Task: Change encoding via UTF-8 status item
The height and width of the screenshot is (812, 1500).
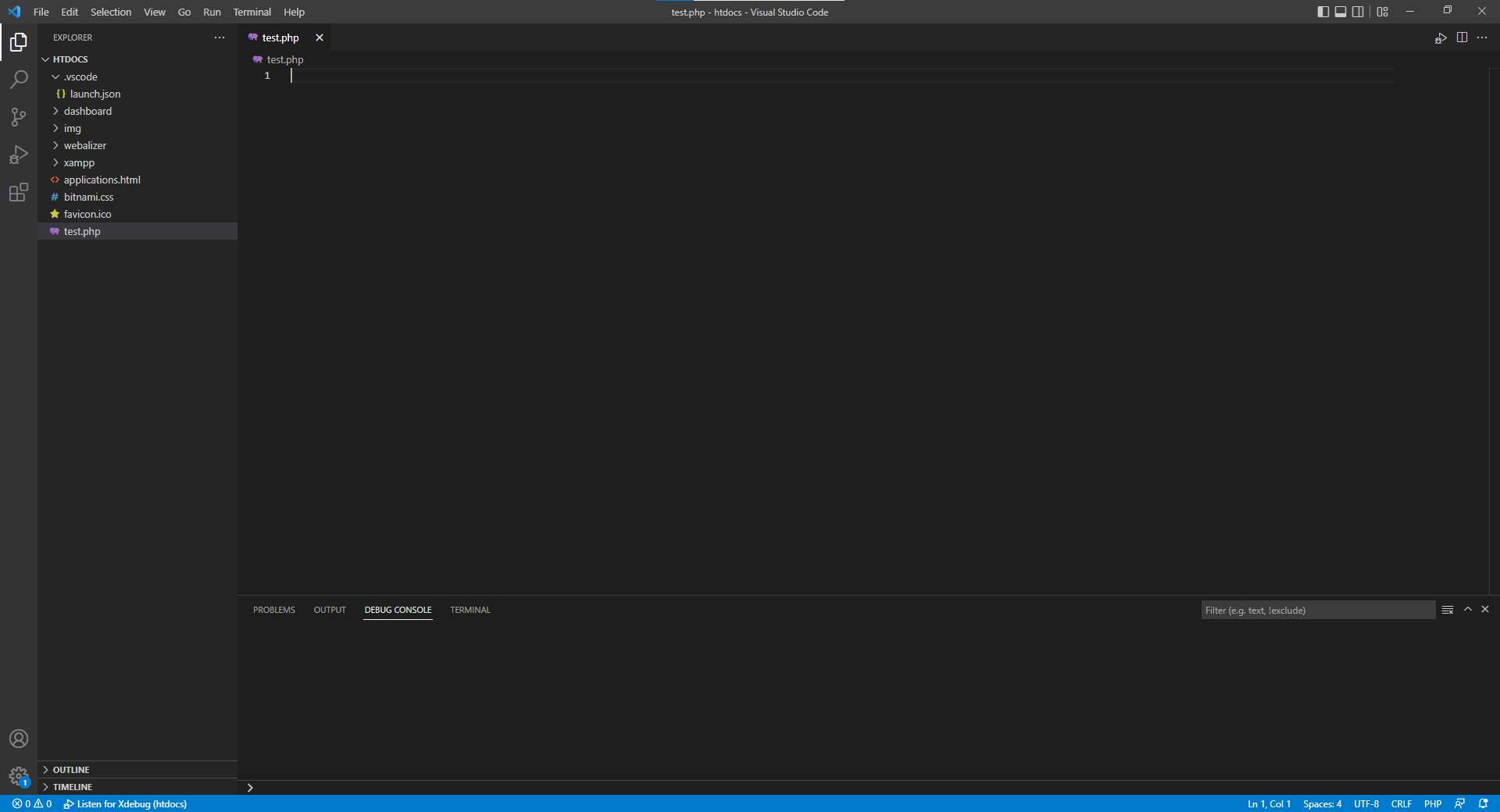Action: click(1366, 803)
